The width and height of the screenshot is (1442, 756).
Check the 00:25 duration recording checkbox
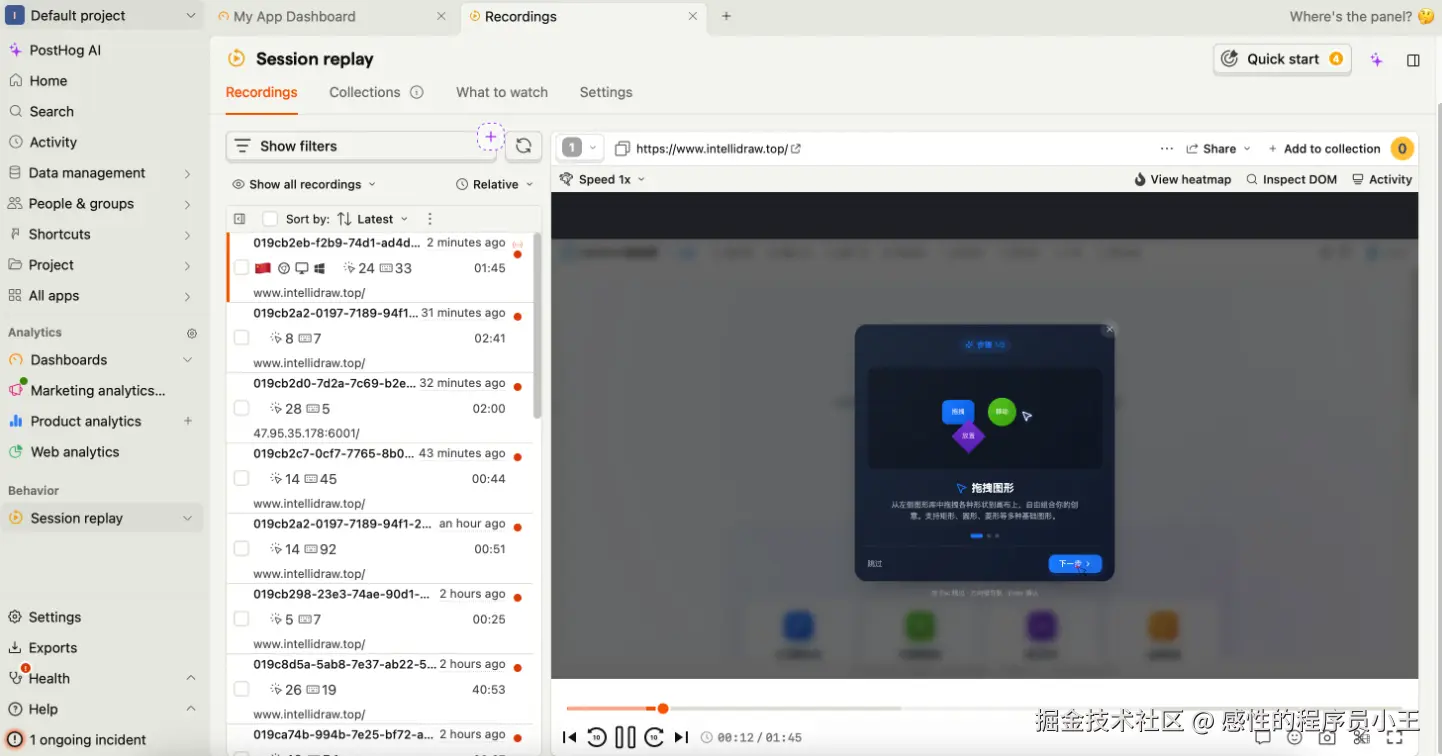[x=241, y=619]
